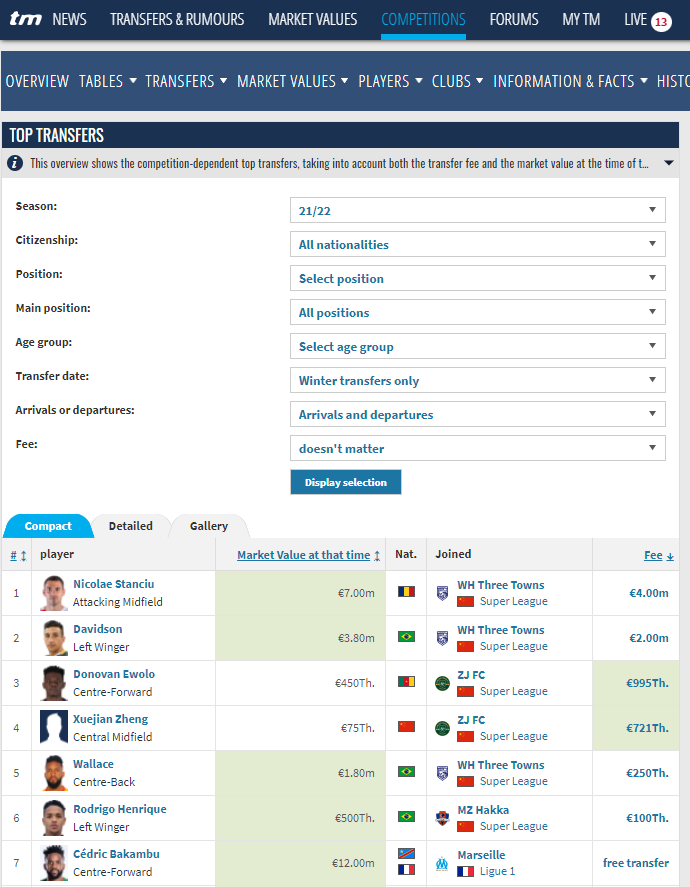Open Cédric Bakambu's player profile link
The width and height of the screenshot is (690, 887).
(117, 854)
